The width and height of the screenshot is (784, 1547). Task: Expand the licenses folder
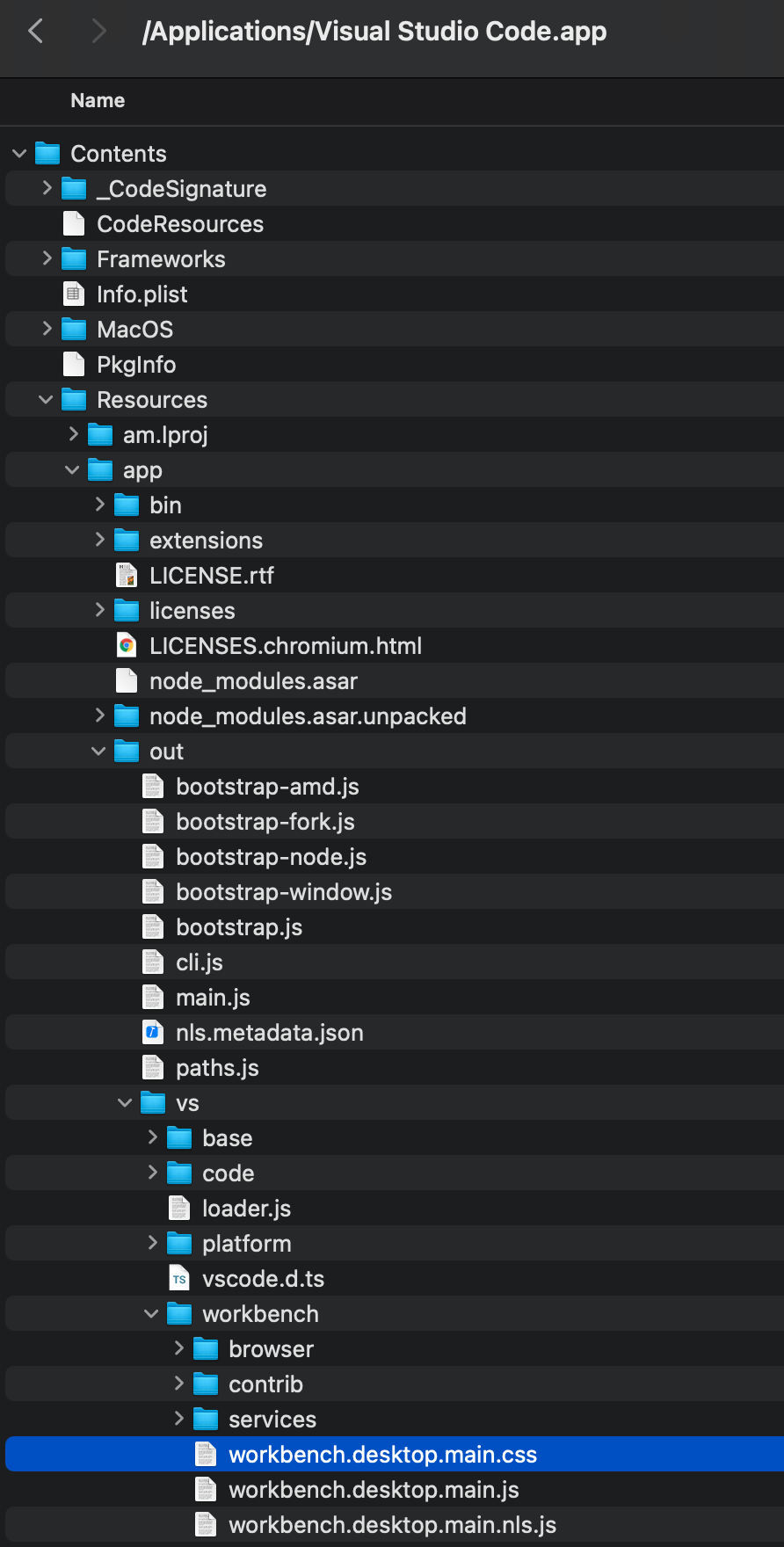click(x=99, y=610)
